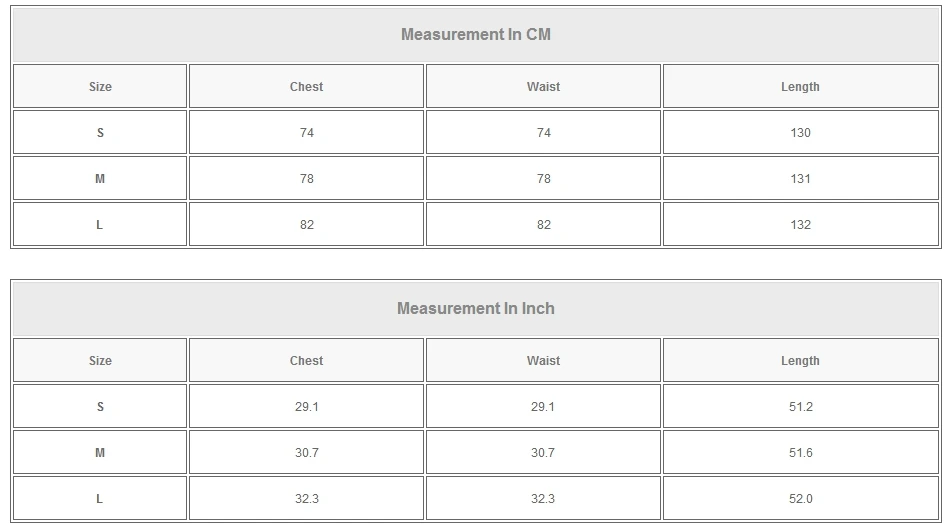This screenshot has height=530, width=950.
Task: Select the length value 130 cell
Action: click(x=800, y=133)
